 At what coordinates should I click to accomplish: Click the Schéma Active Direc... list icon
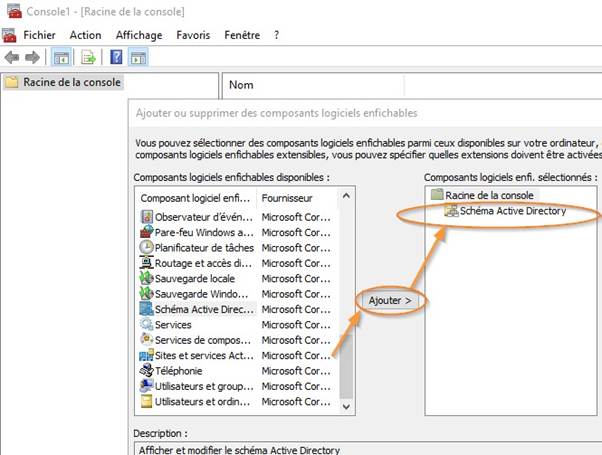click(x=147, y=309)
